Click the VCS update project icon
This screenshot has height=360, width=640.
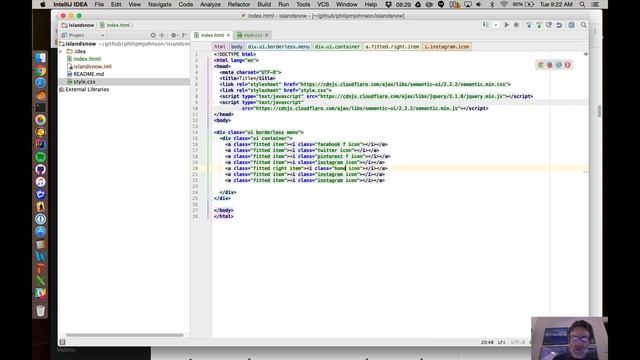529,25
